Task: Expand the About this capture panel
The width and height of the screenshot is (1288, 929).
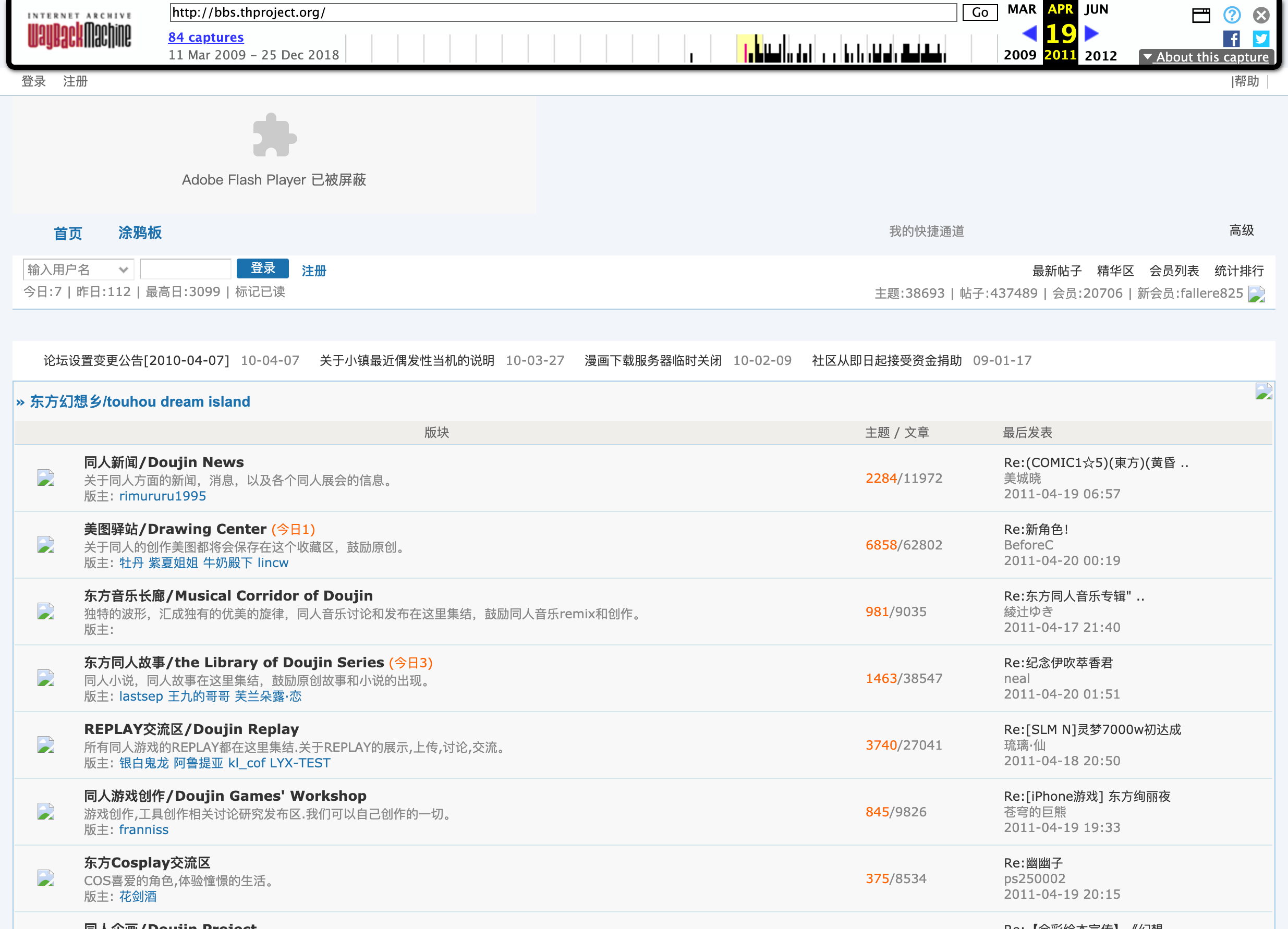Action: click(x=1206, y=57)
